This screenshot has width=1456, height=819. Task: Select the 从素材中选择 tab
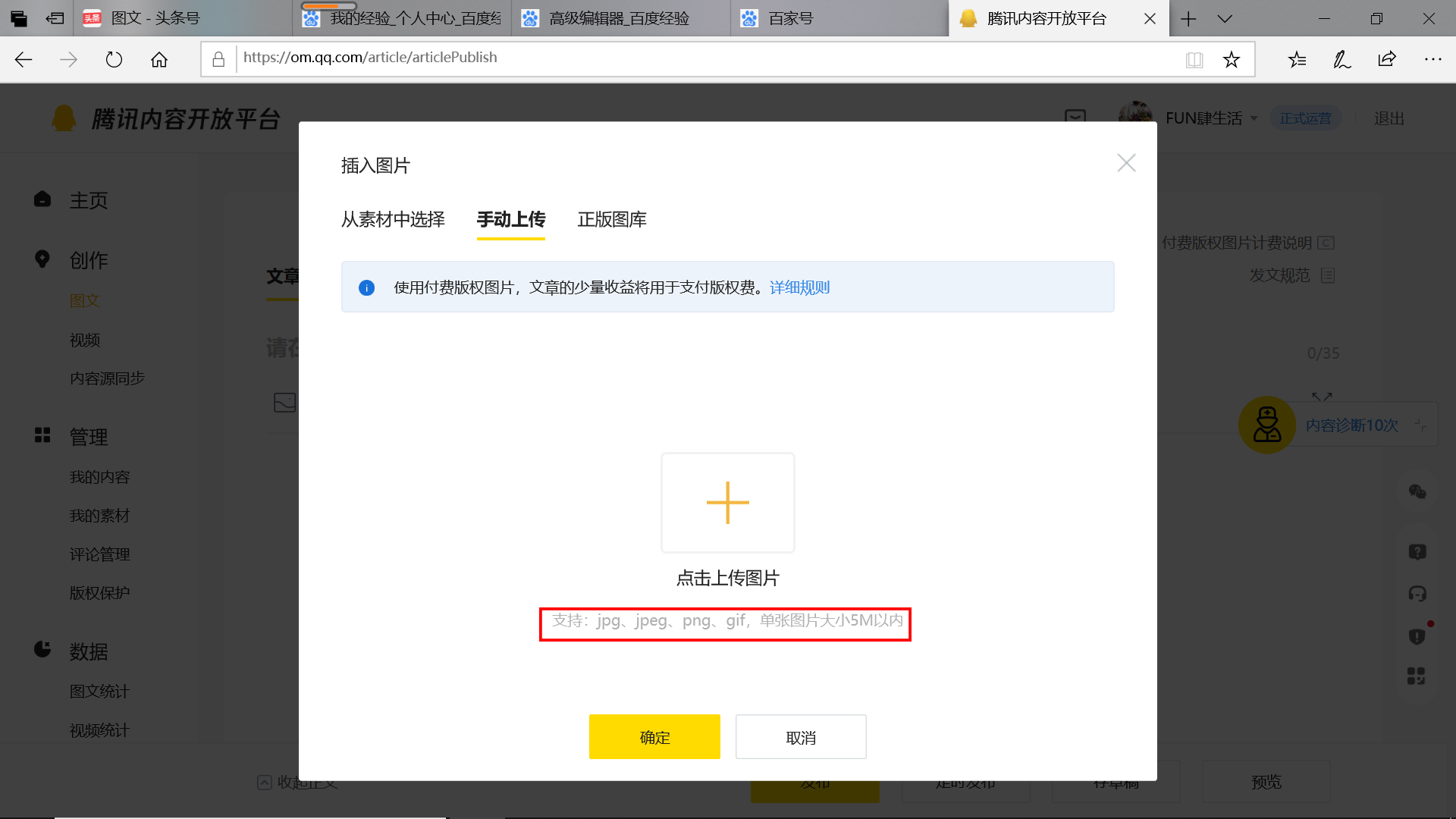pos(393,220)
